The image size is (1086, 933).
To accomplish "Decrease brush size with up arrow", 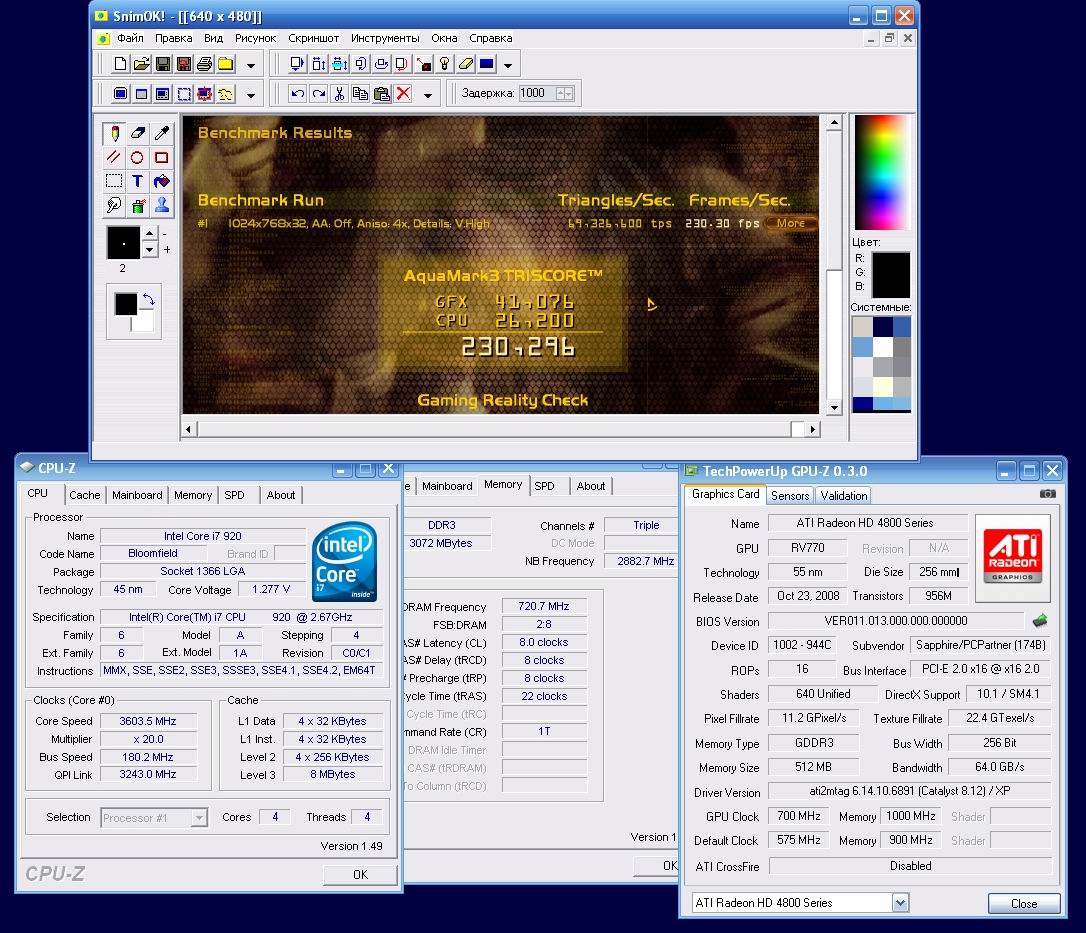I will click(150, 233).
